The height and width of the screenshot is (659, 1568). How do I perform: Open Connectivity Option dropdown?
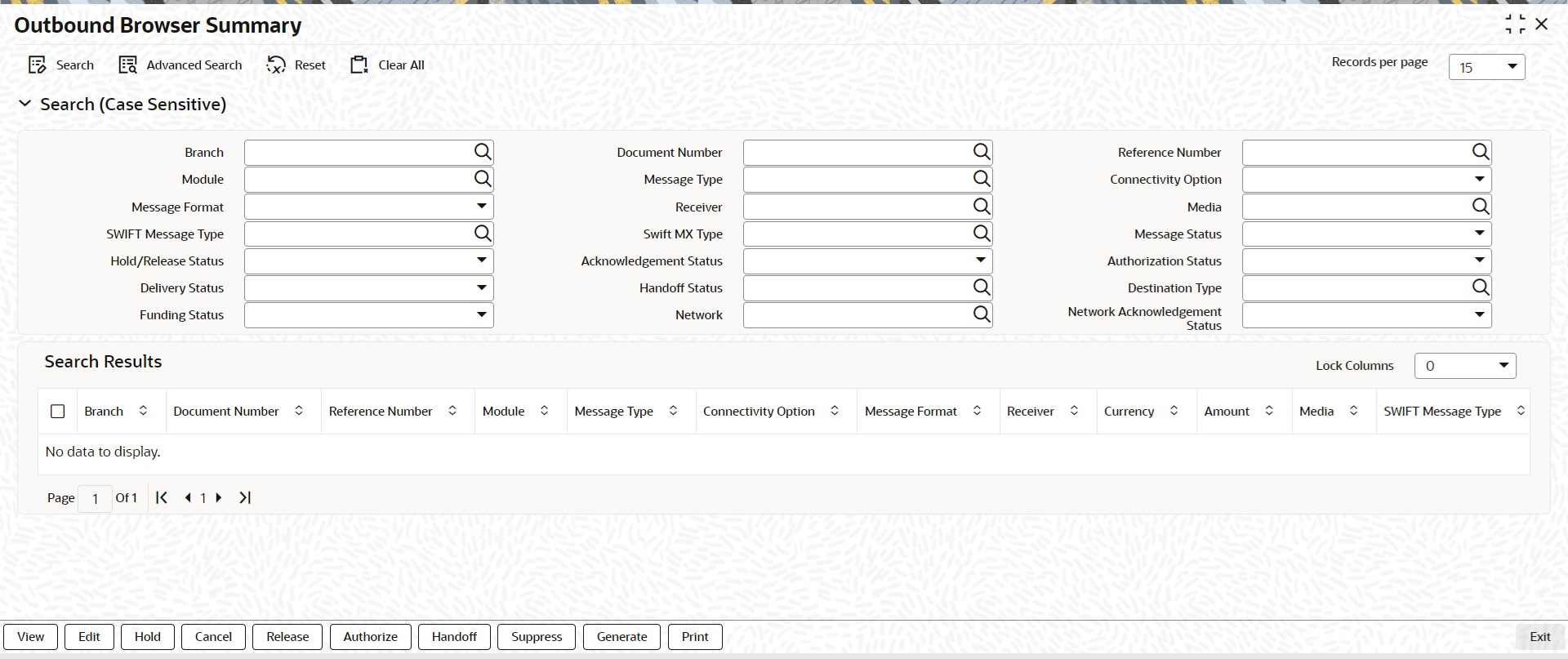tap(1366, 179)
